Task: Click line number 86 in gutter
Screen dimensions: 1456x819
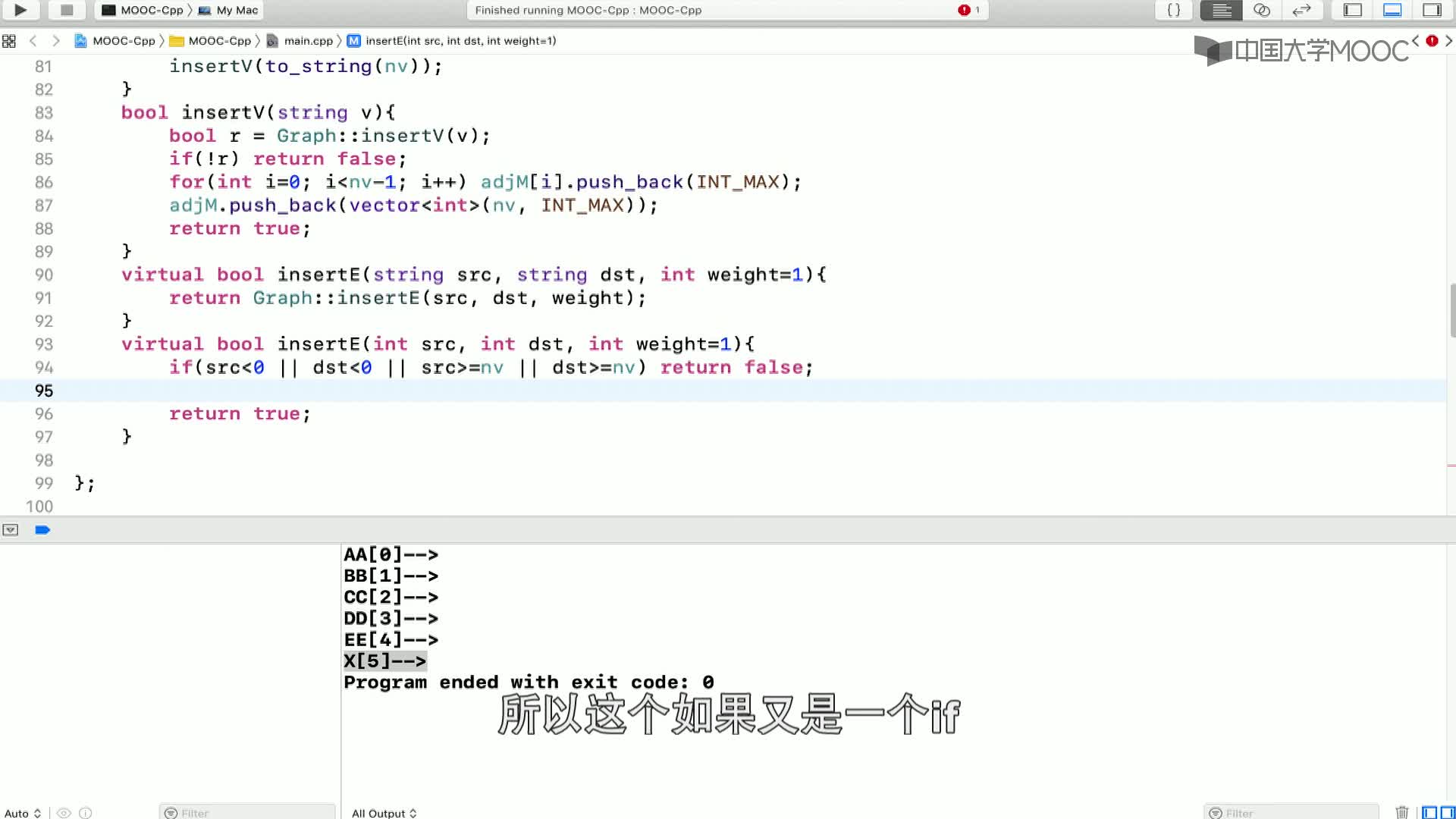Action: tap(43, 183)
